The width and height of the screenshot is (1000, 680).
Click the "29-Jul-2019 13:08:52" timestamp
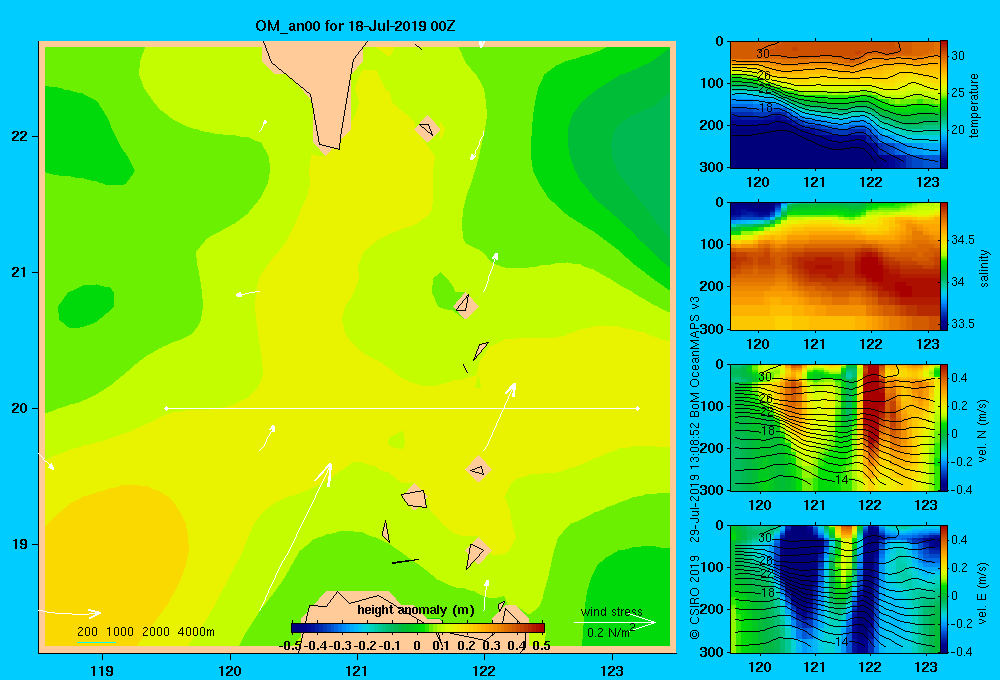click(695, 482)
